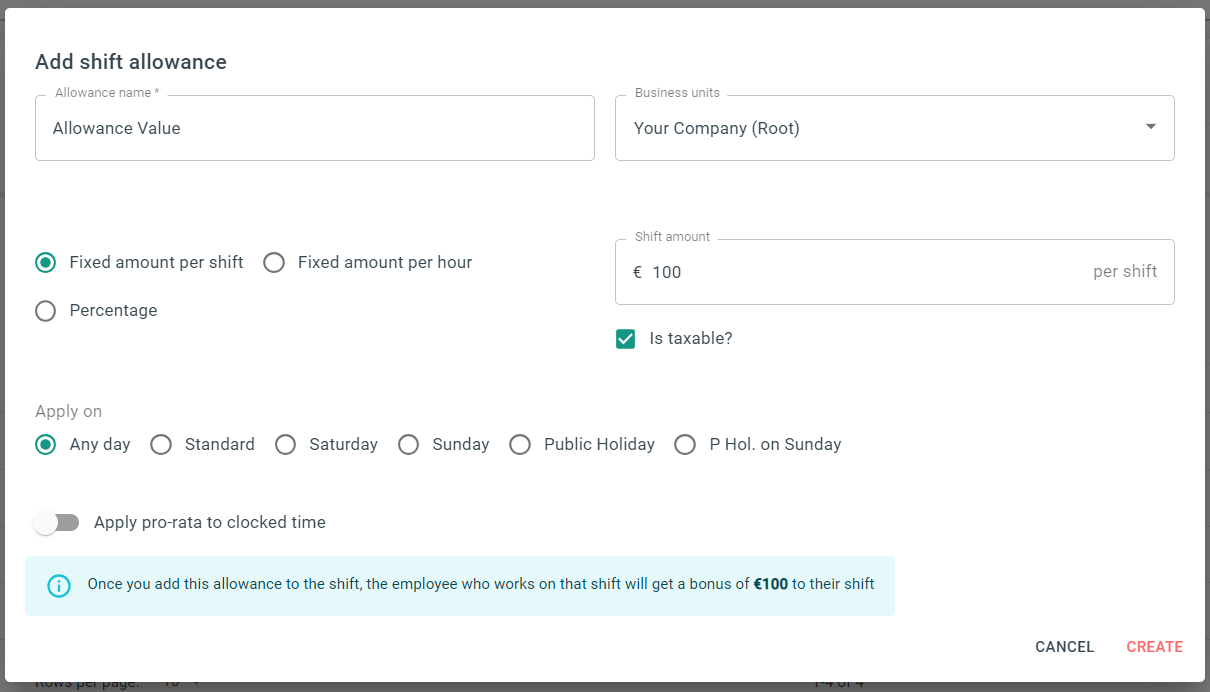Apply allowance on Saturday

(285, 444)
